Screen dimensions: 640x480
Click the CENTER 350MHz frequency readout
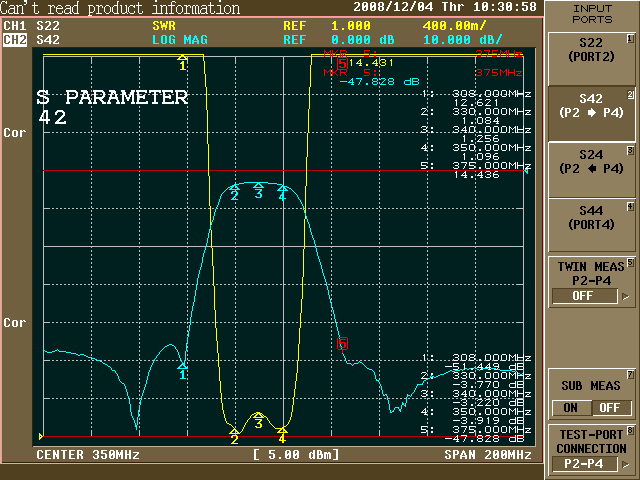coord(88,455)
